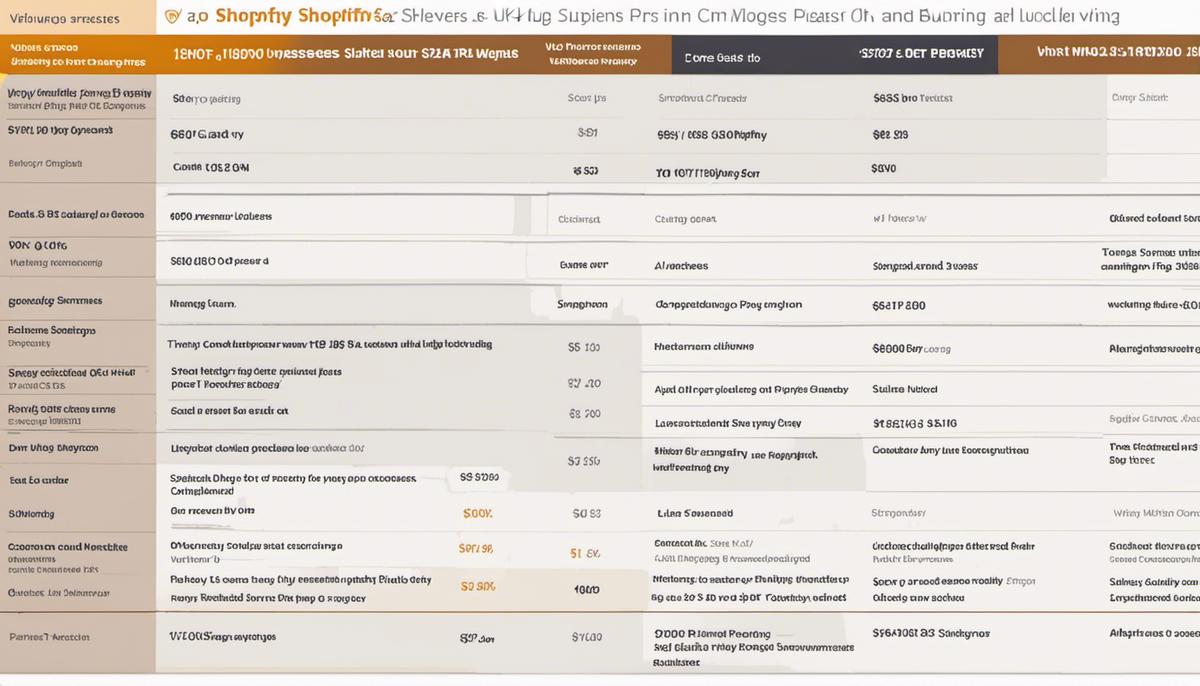This screenshot has height=686, width=1200.
Task: Click the orange 'V!o' column header
Action: (x=594, y=54)
